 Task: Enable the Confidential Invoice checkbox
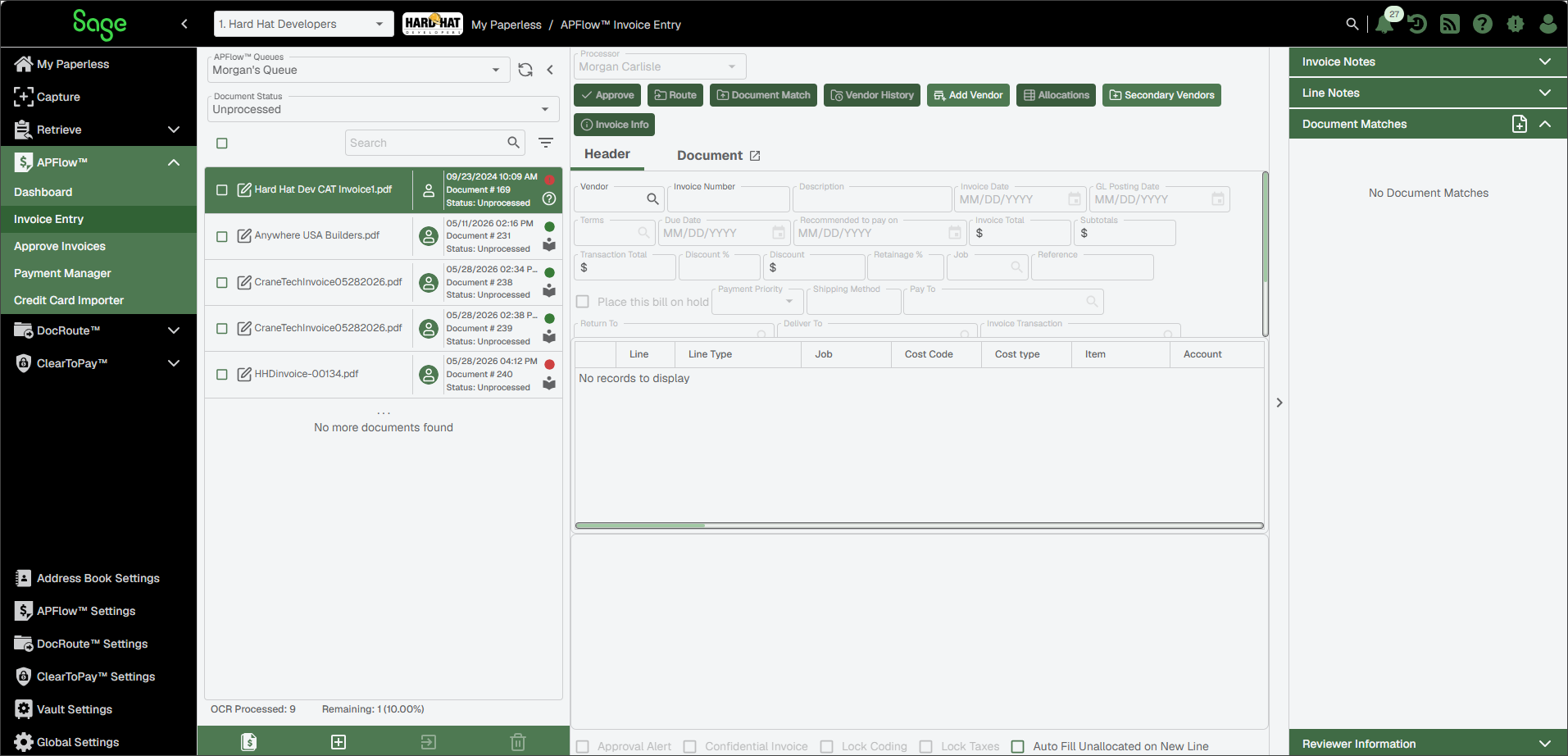pos(690,746)
